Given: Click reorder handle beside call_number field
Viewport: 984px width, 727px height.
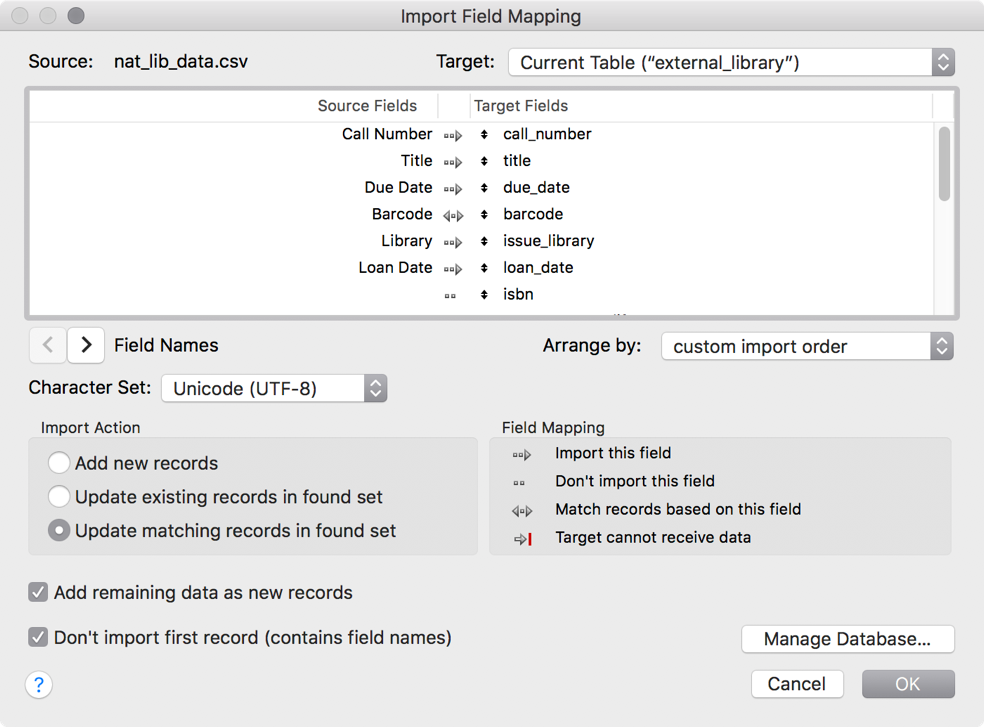Looking at the screenshot, I should 484,135.
